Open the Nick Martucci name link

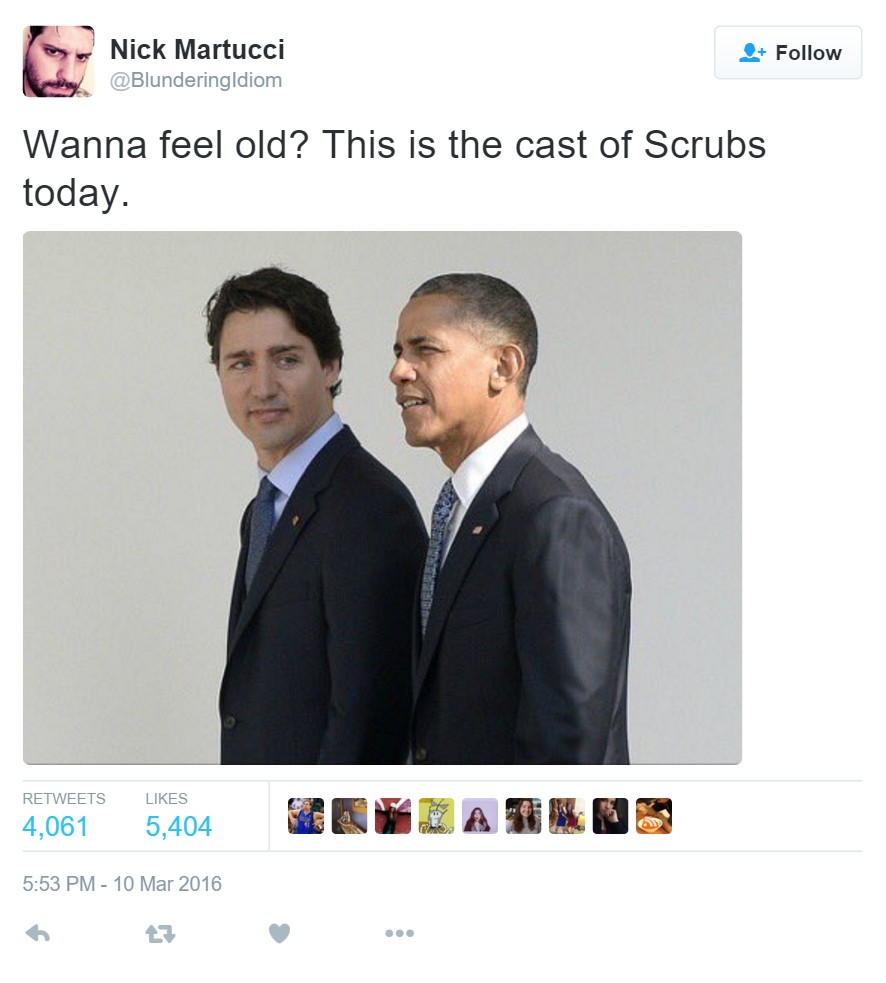pos(197,50)
